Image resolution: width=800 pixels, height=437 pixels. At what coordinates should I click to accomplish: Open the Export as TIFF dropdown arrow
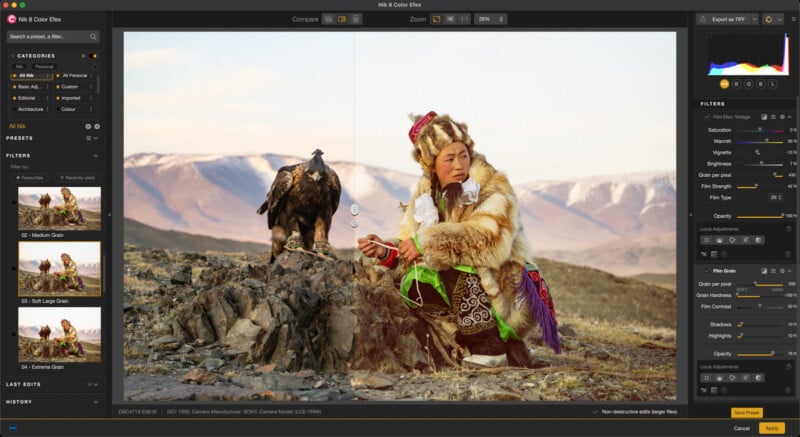(x=754, y=19)
